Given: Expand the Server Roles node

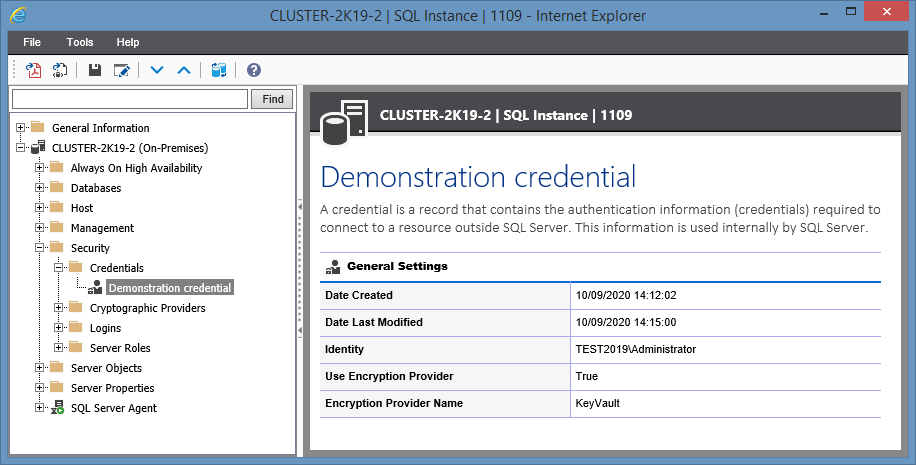Looking at the screenshot, I should click(58, 348).
